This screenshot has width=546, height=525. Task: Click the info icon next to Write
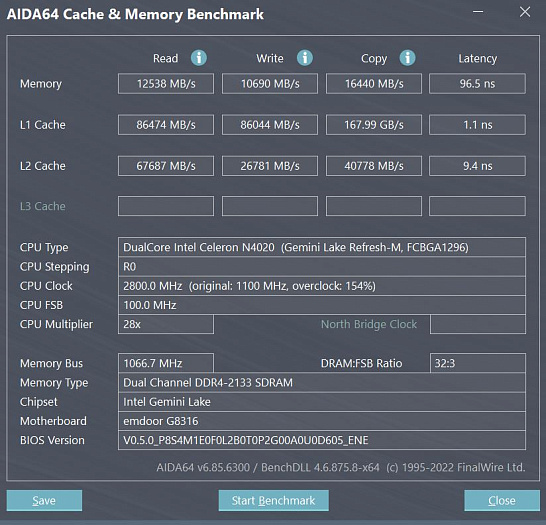pos(305,58)
